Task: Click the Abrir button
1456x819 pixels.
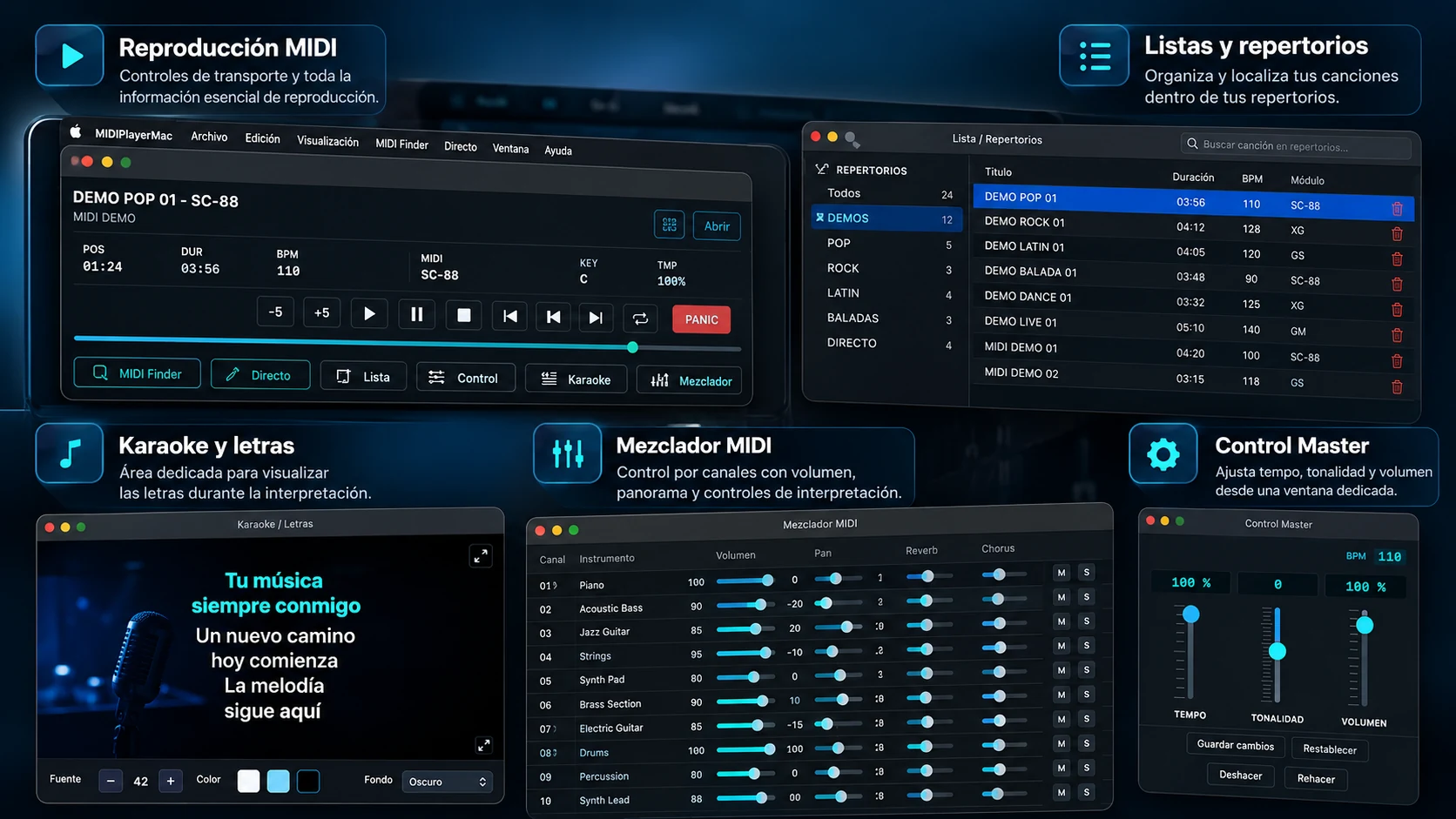Action: 717,226
